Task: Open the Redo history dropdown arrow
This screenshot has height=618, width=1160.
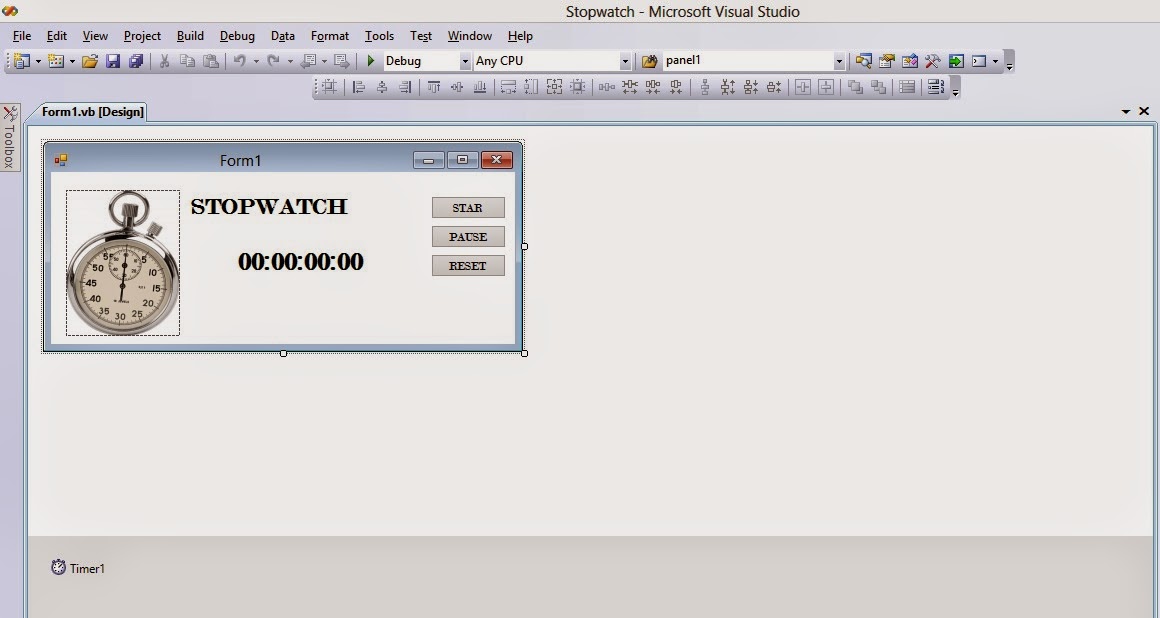Action: [x=290, y=61]
